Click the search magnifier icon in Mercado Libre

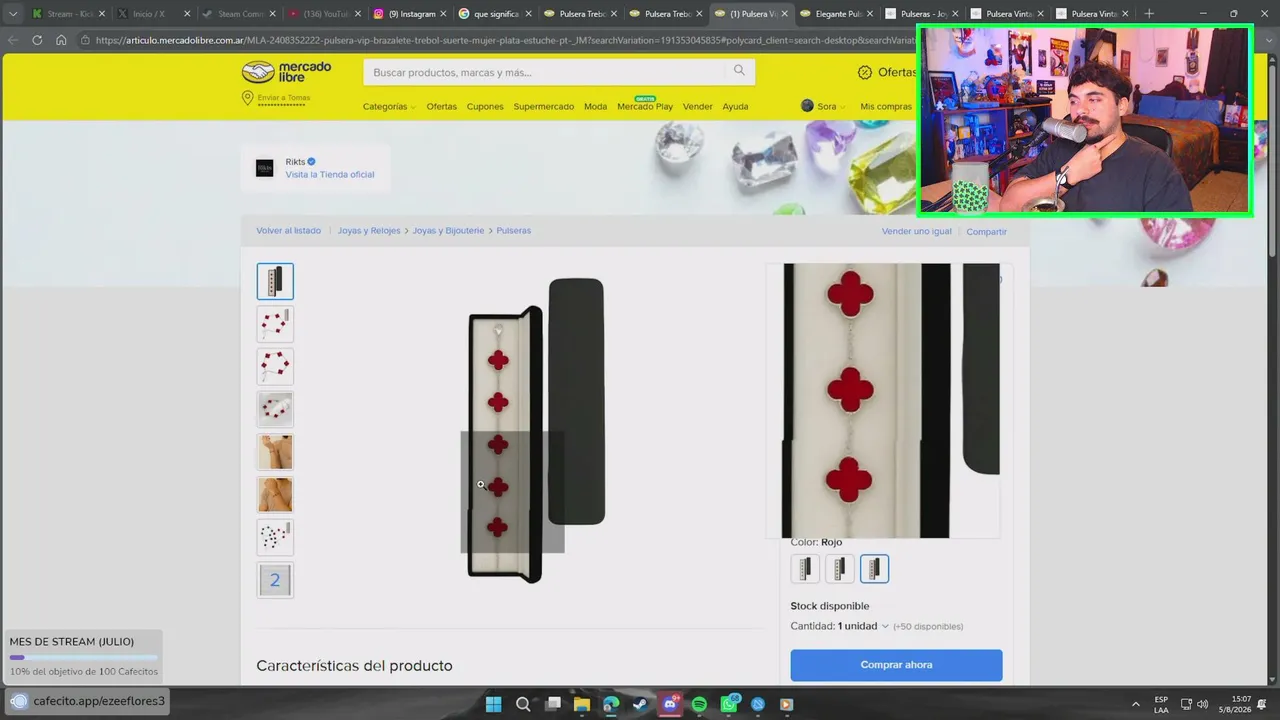tap(739, 71)
